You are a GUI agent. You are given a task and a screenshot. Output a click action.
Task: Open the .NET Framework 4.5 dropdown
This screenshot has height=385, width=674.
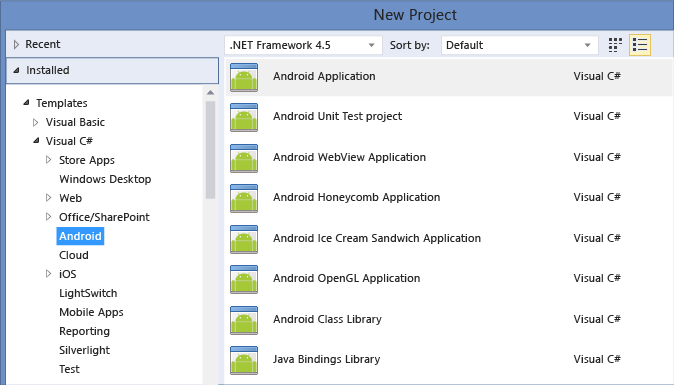[x=303, y=45]
